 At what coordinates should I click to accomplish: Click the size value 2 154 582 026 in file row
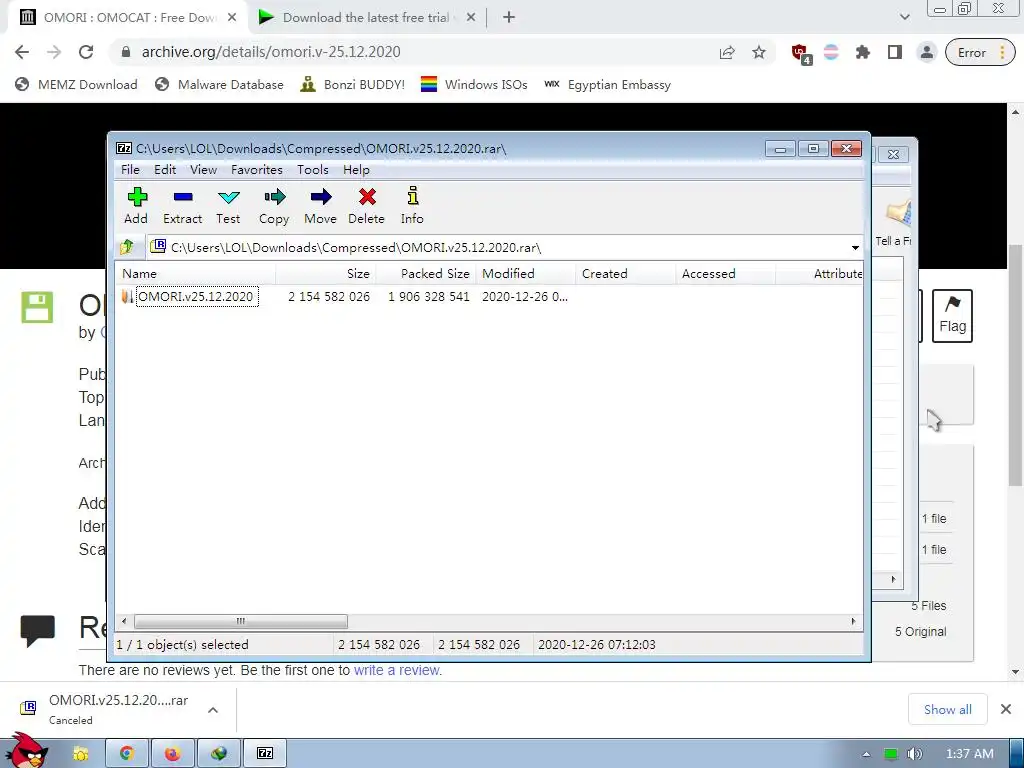tap(328, 296)
